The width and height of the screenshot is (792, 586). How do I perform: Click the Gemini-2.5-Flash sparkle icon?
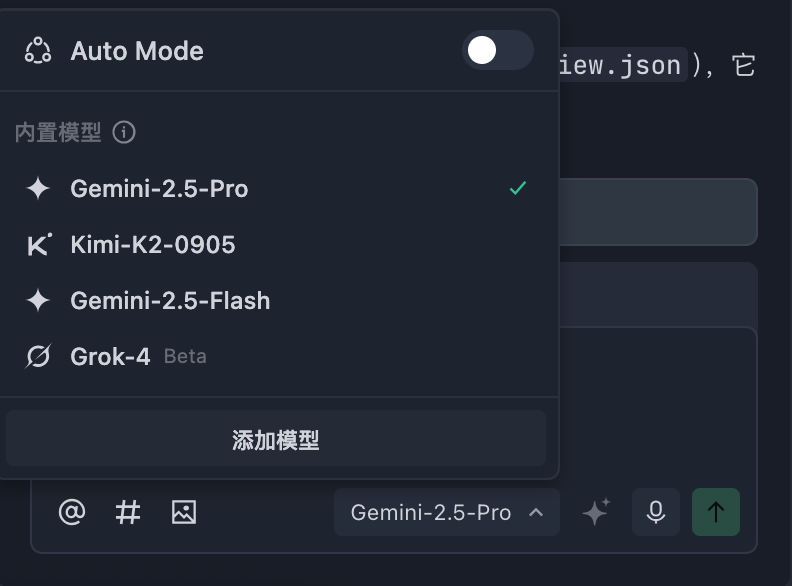click(x=38, y=301)
